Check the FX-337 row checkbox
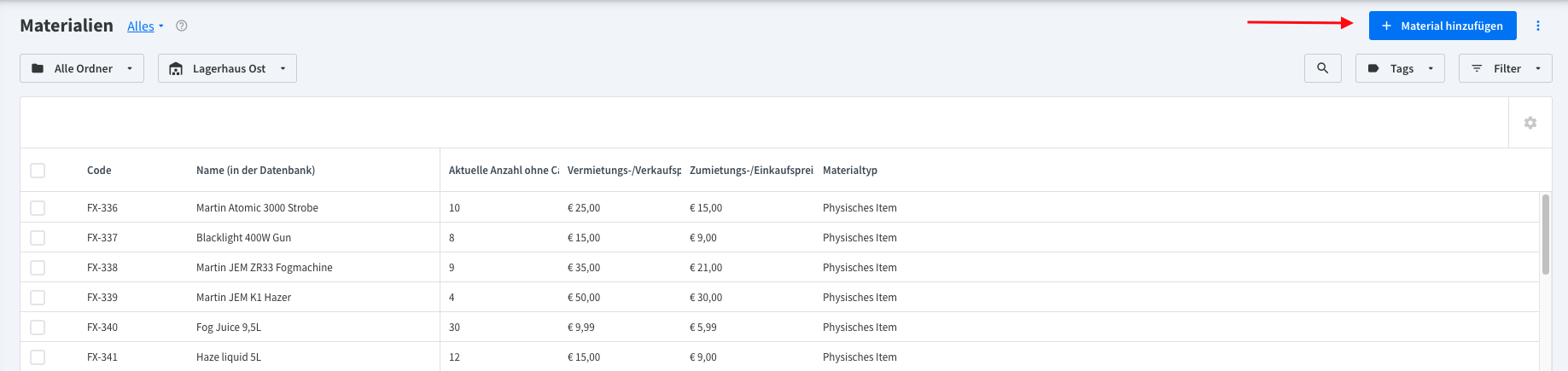This screenshot has height=371, width=1568. pyautogui.click(x=38, y=238)
